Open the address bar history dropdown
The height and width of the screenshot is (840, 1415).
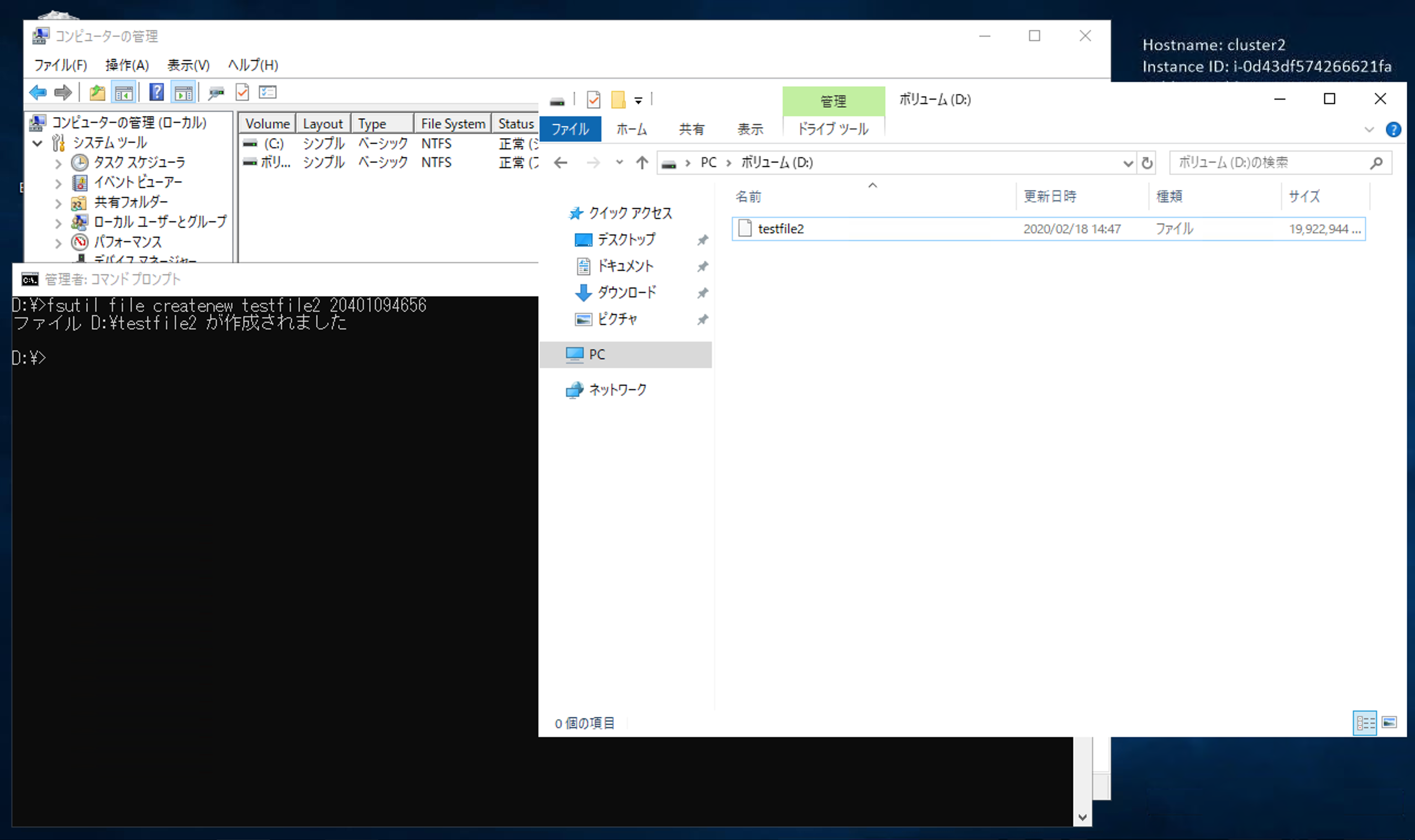tap(1128, 163)
